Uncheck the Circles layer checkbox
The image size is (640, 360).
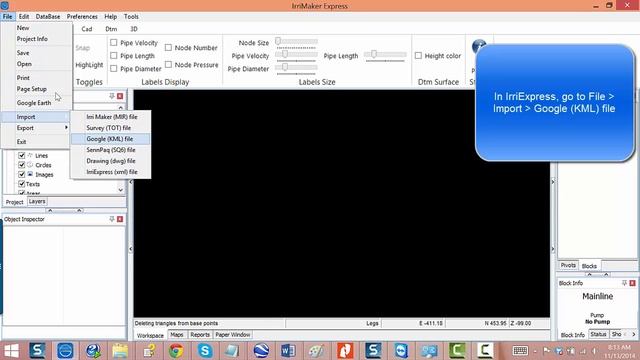(22, 165)
